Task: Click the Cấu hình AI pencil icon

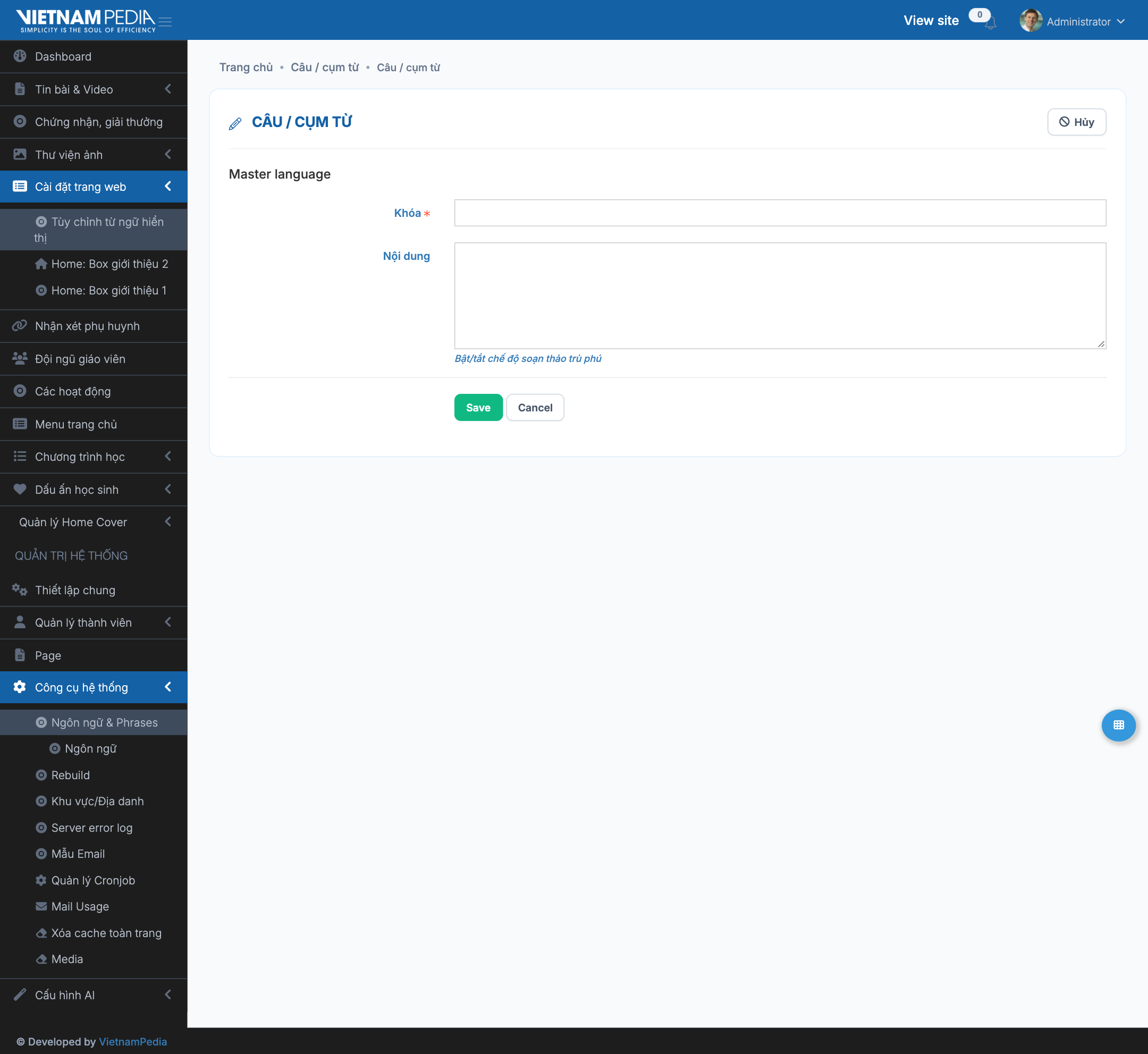Action: pyautogui.click(x=20, y=994)
